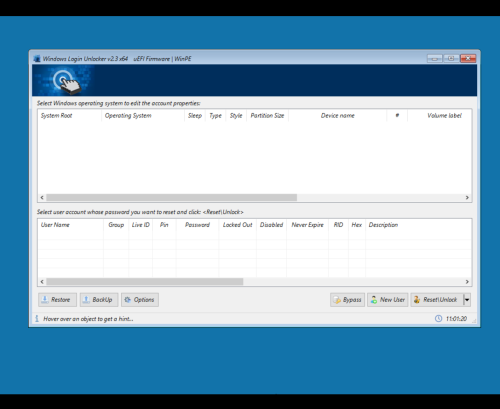Click right arrow of OS list scrollbar
This screenshot has width=500, height=409.
[x=467, y=198]
